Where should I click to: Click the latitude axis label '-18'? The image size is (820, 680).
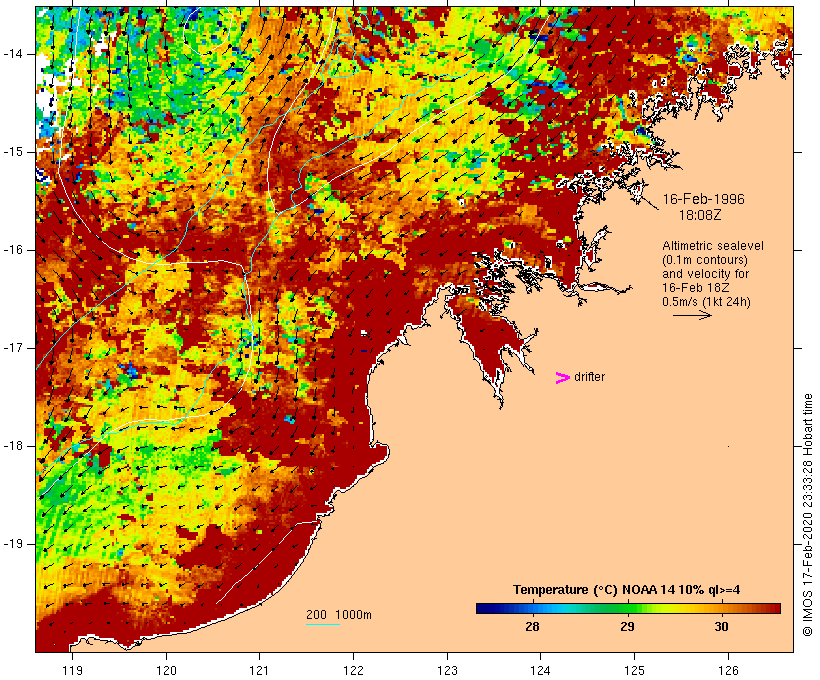(13, 446)
